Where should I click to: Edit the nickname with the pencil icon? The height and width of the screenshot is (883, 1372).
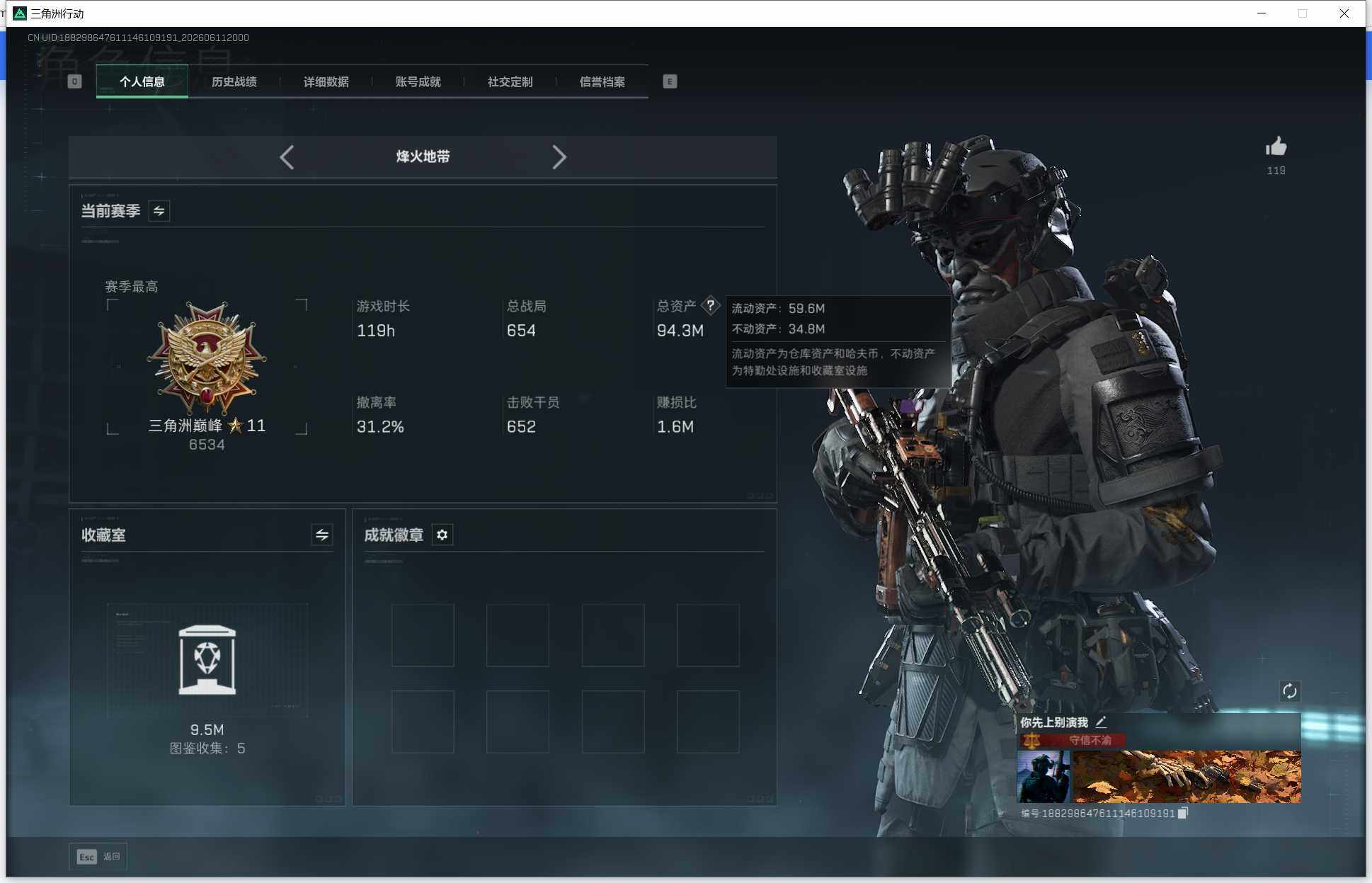[x=1101, y=722]
